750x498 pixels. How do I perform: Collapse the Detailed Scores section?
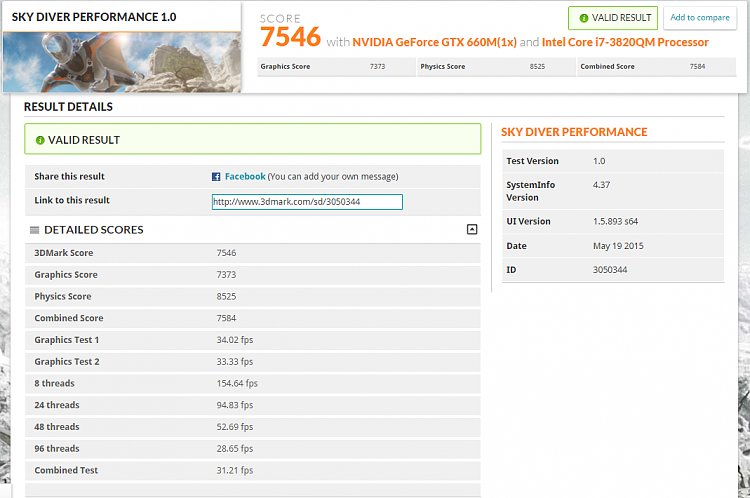tap(472, 229)
